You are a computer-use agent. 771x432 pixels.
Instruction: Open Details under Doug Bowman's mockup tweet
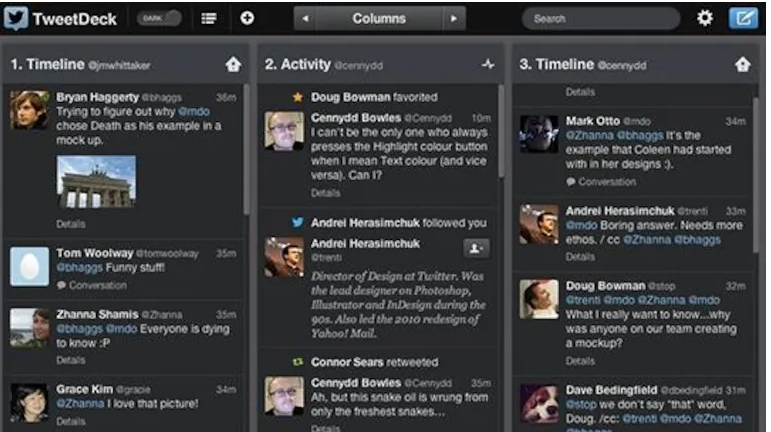(580, 361)
